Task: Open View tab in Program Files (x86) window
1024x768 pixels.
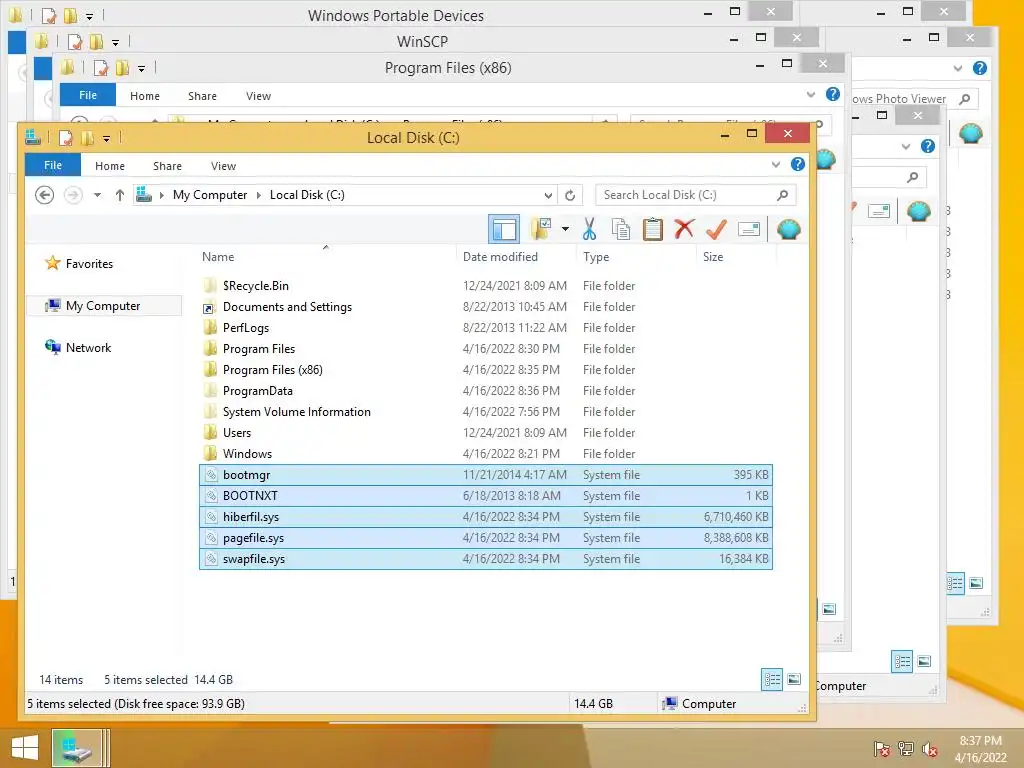Action: point(258,96)
